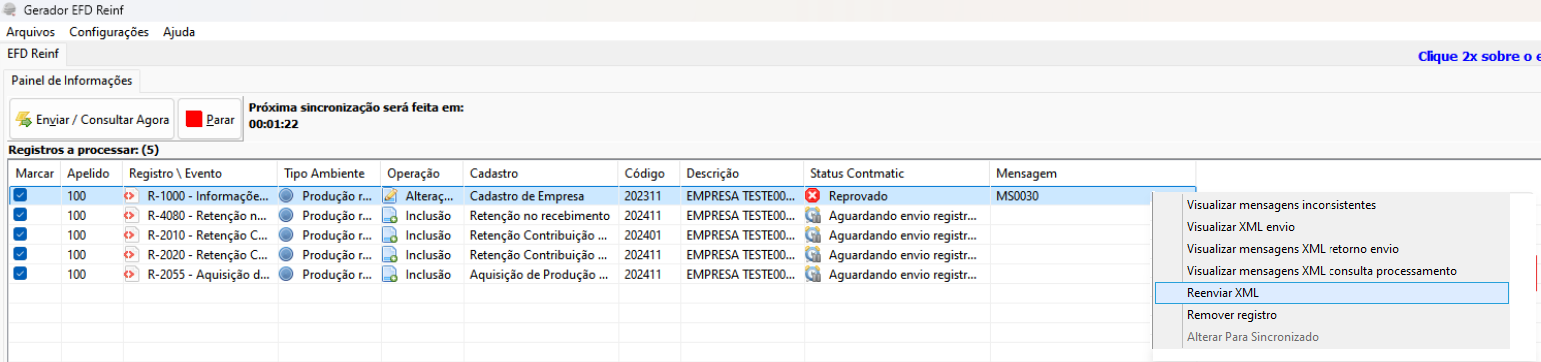Click the environment globe icon on R-1000 row
The height and width of the screenshot is (362, 1541).
click(287, 196)
